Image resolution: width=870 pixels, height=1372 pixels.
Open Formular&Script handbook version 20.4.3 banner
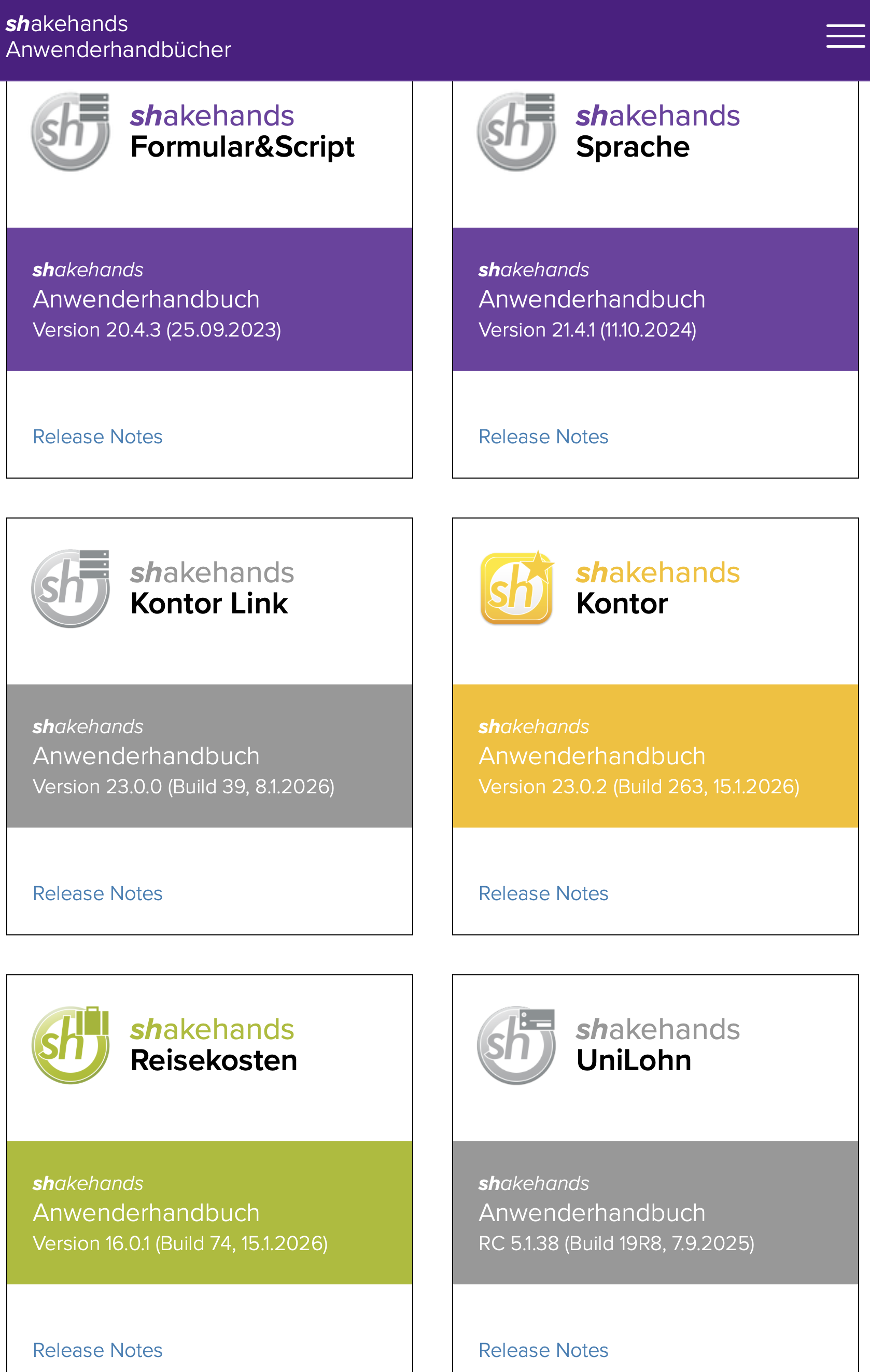(x=209, y=300)
